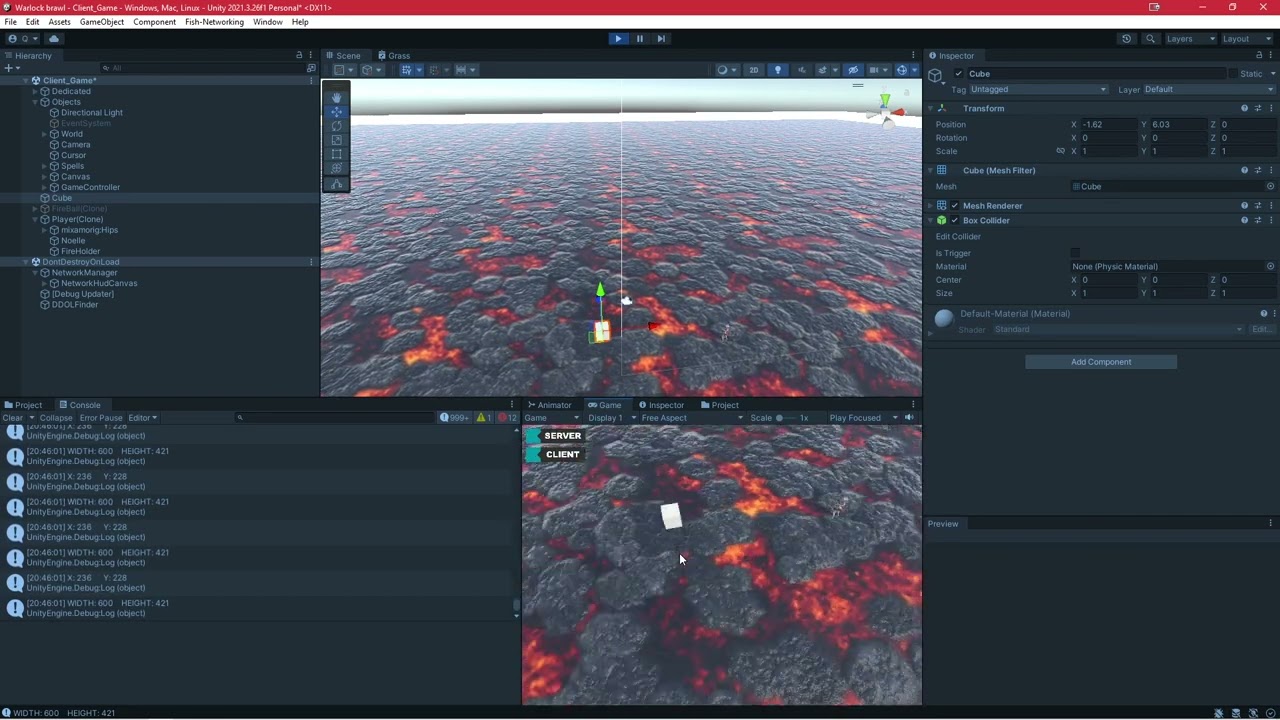Open the global Search magnifier icon
Screen dimensions: 1280x720
(x=1150, y=39)
